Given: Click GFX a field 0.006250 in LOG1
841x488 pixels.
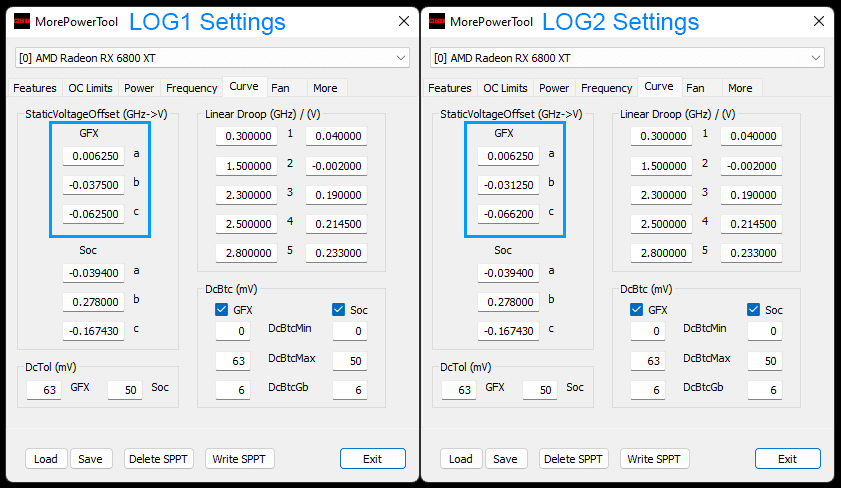Looking at the screenshot, I should [94, 156].
